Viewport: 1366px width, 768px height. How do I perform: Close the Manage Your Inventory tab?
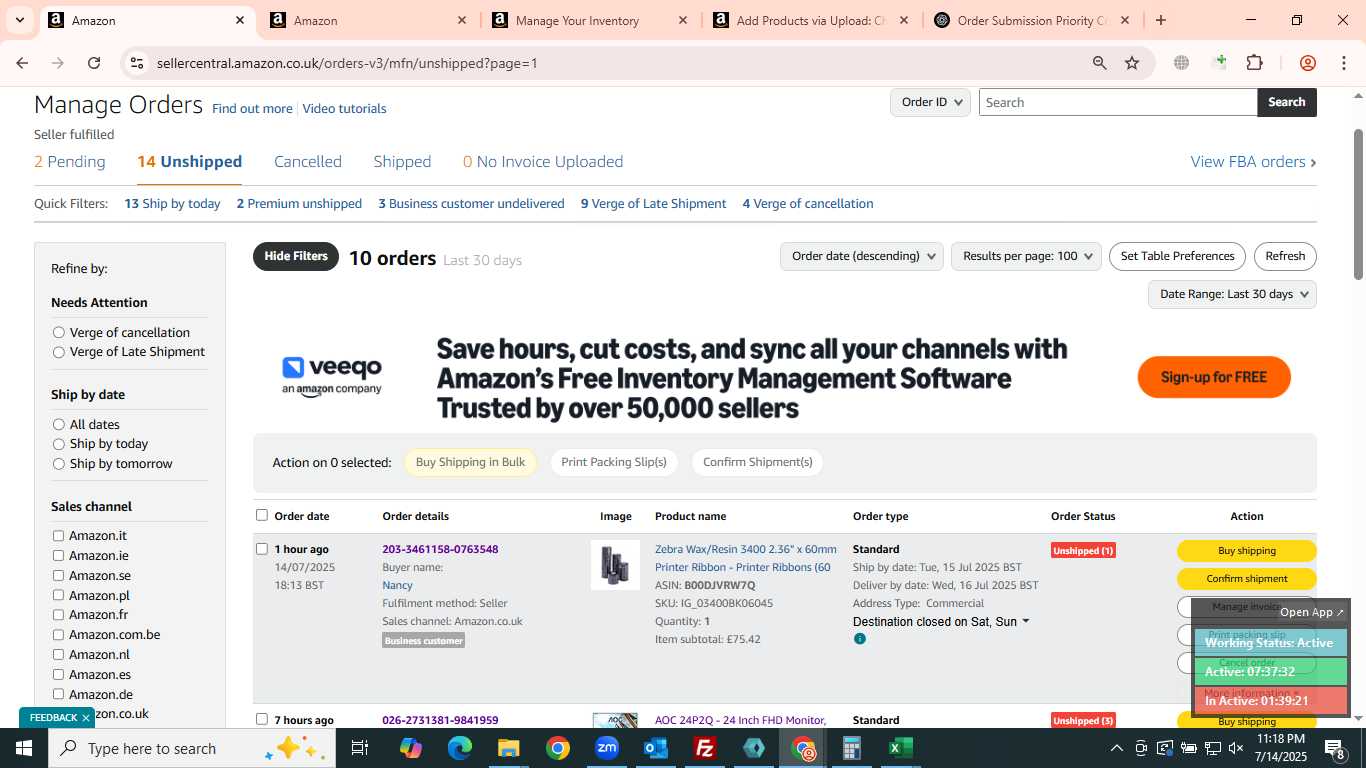pos(683,20)
